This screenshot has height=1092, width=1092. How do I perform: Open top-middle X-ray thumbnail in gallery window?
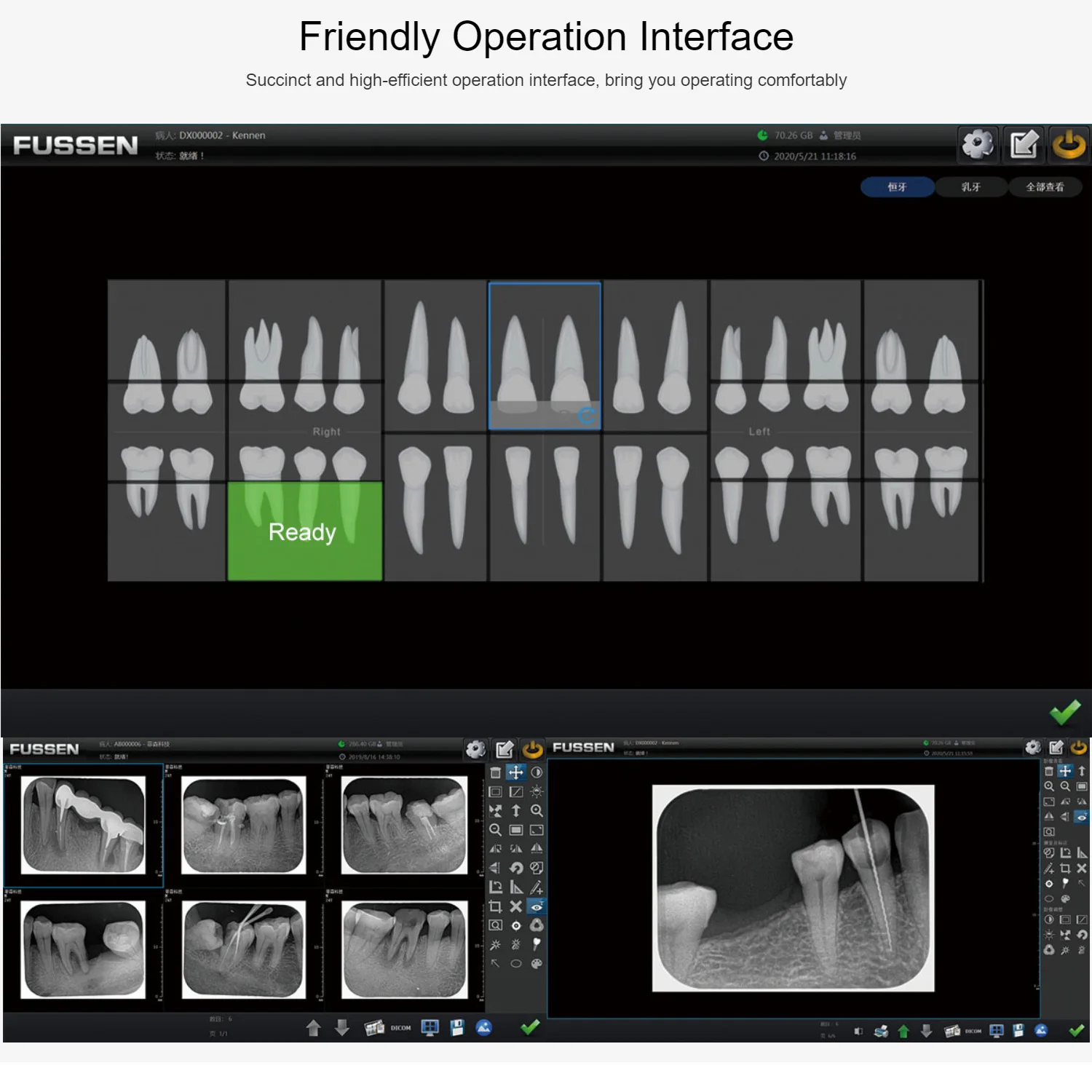(x=244, y=825)
